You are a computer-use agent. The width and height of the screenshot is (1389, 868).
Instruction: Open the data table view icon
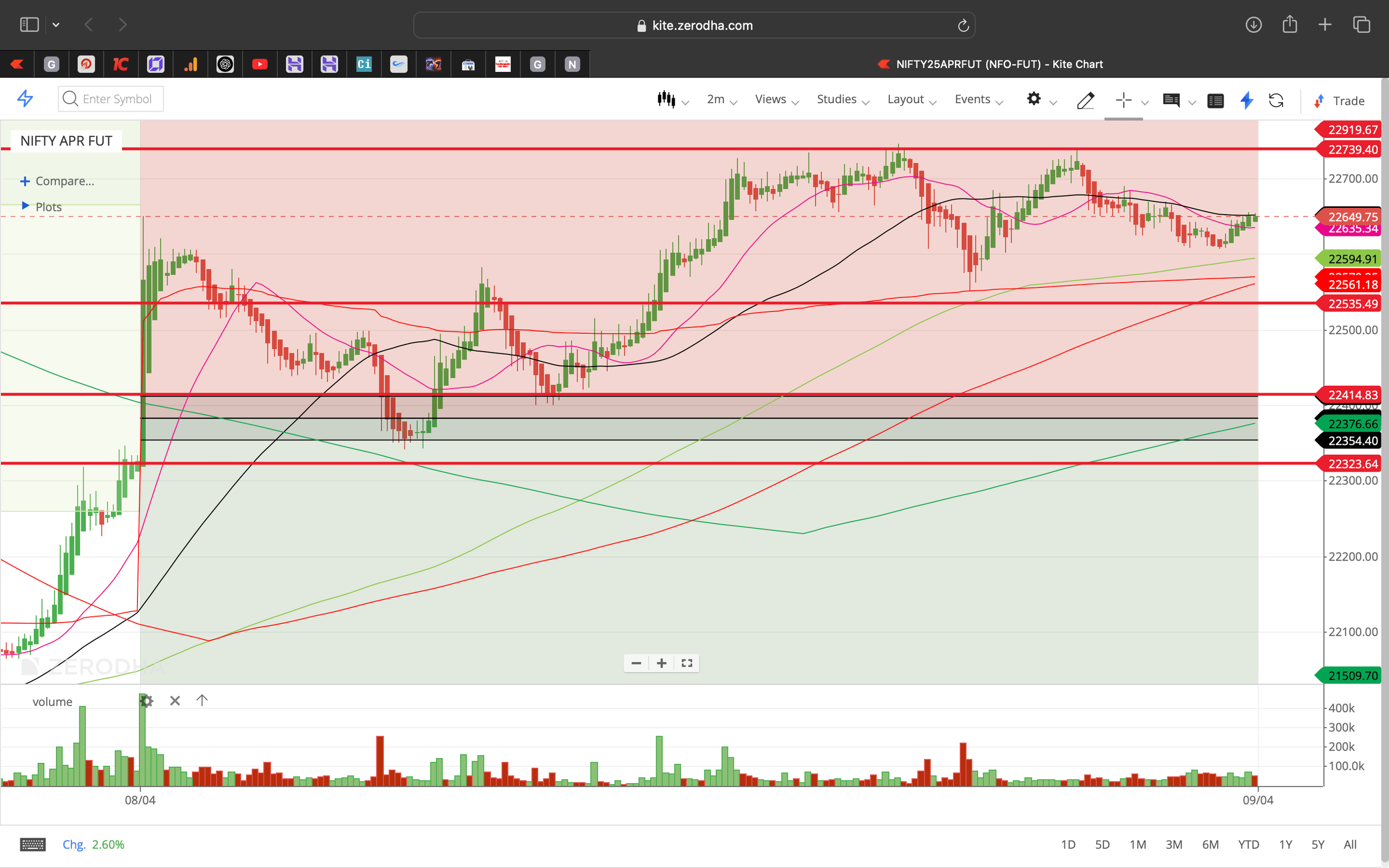(1216, 101)
